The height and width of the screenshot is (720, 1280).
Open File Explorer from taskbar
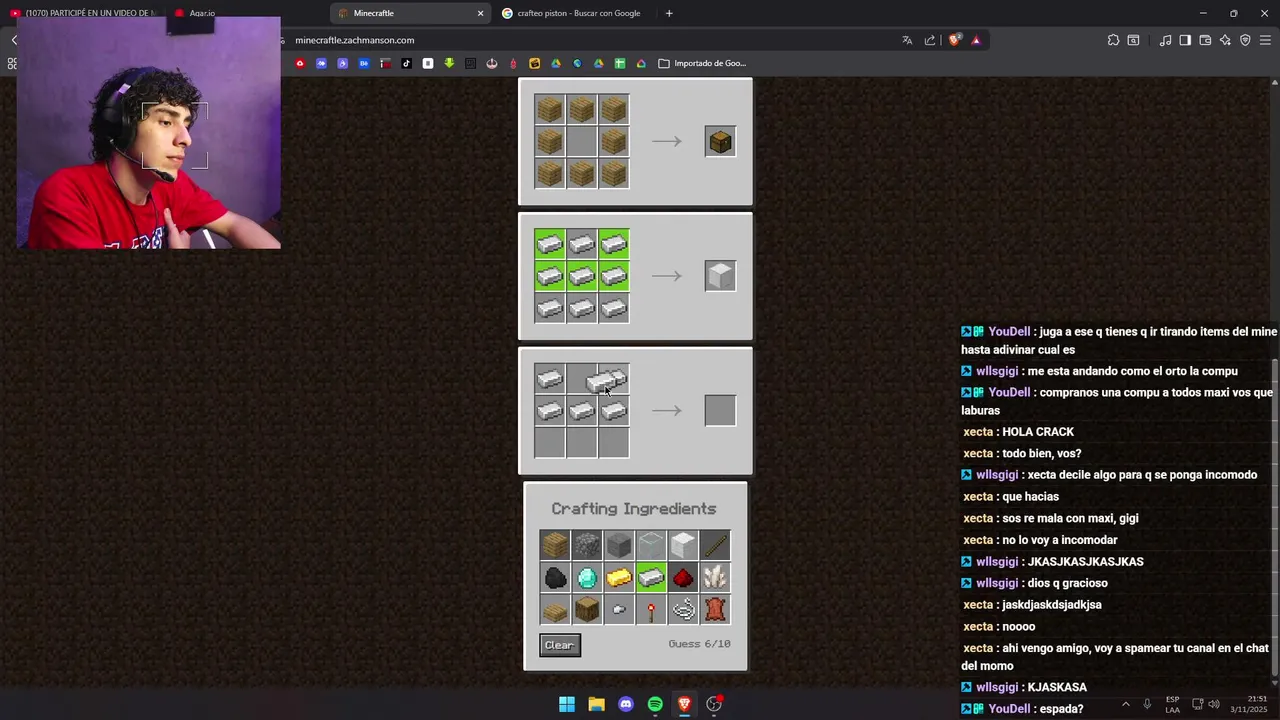point(596,704)
